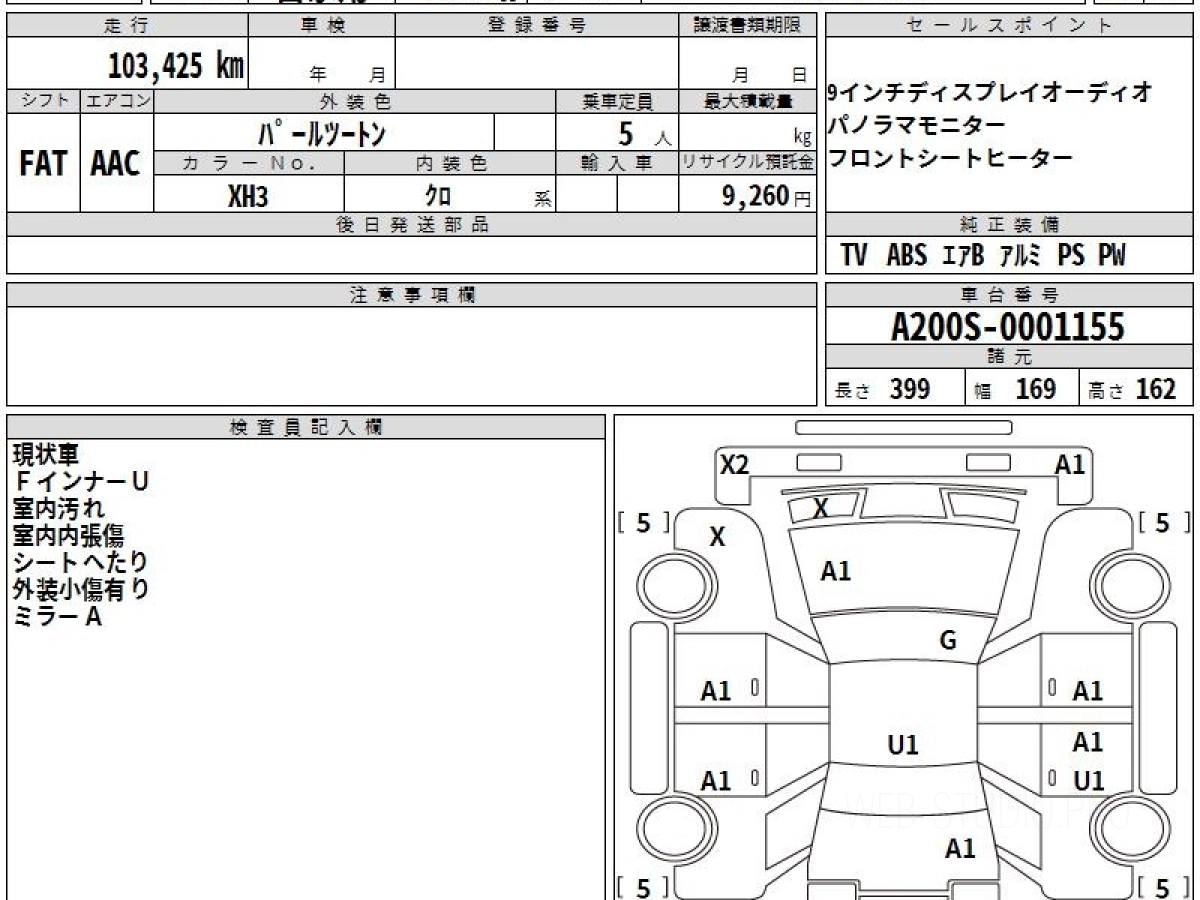
Task: Select the color code XH3
Action: [x=248, y=196]
